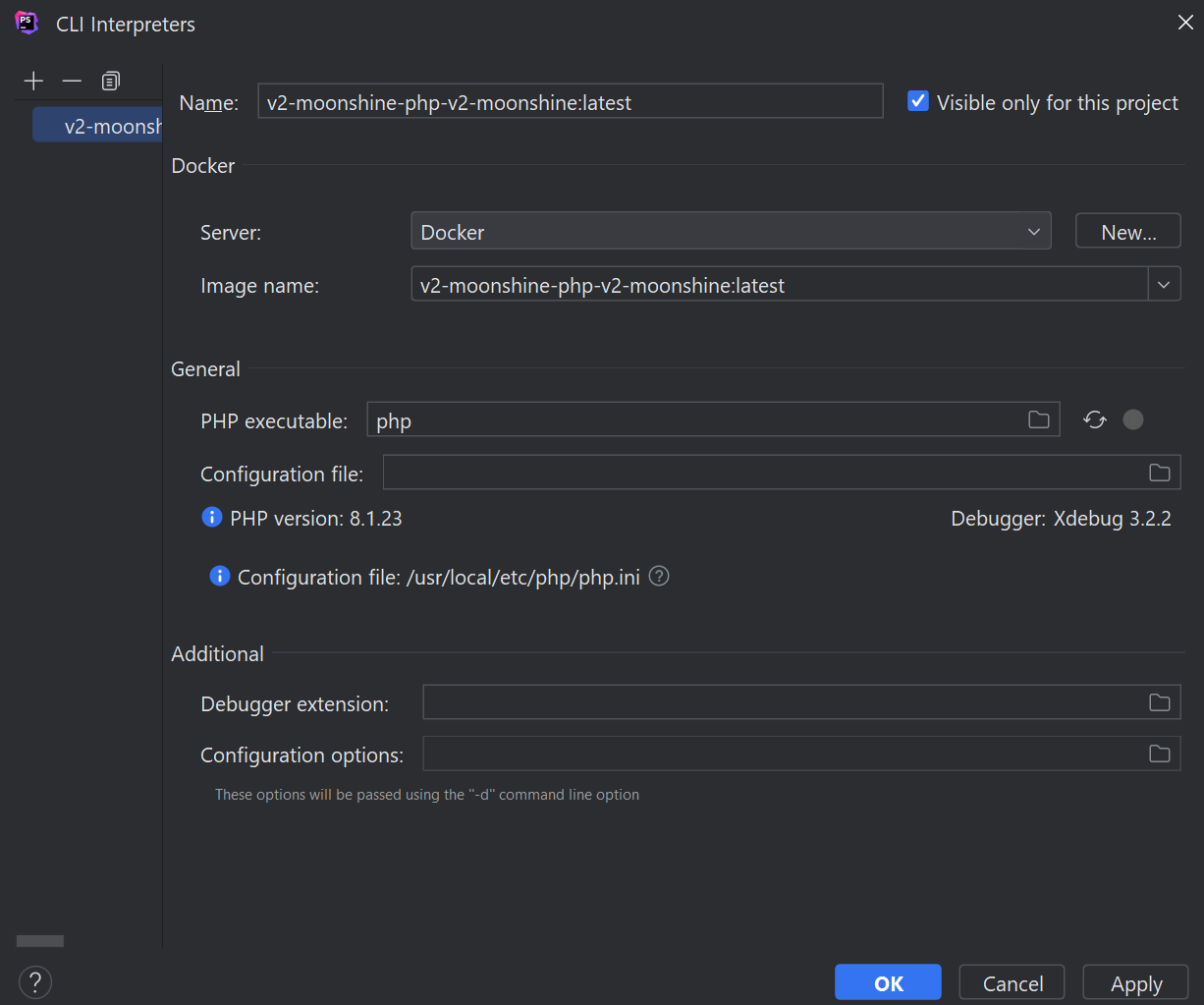1204x1005 pixels.
Task: Click the Name input field
Action: tap(571, 102)
